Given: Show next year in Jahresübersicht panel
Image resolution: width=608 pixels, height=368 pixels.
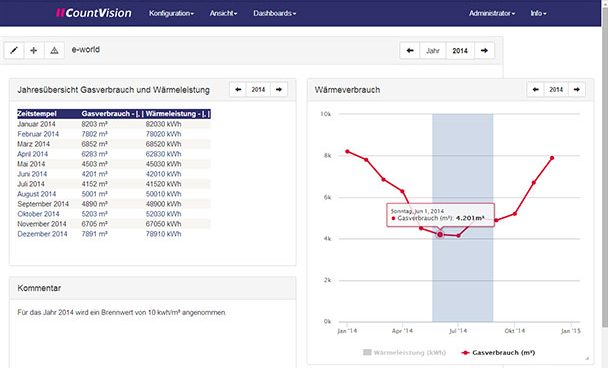Looking at the screenshot, I should [279, 90].
